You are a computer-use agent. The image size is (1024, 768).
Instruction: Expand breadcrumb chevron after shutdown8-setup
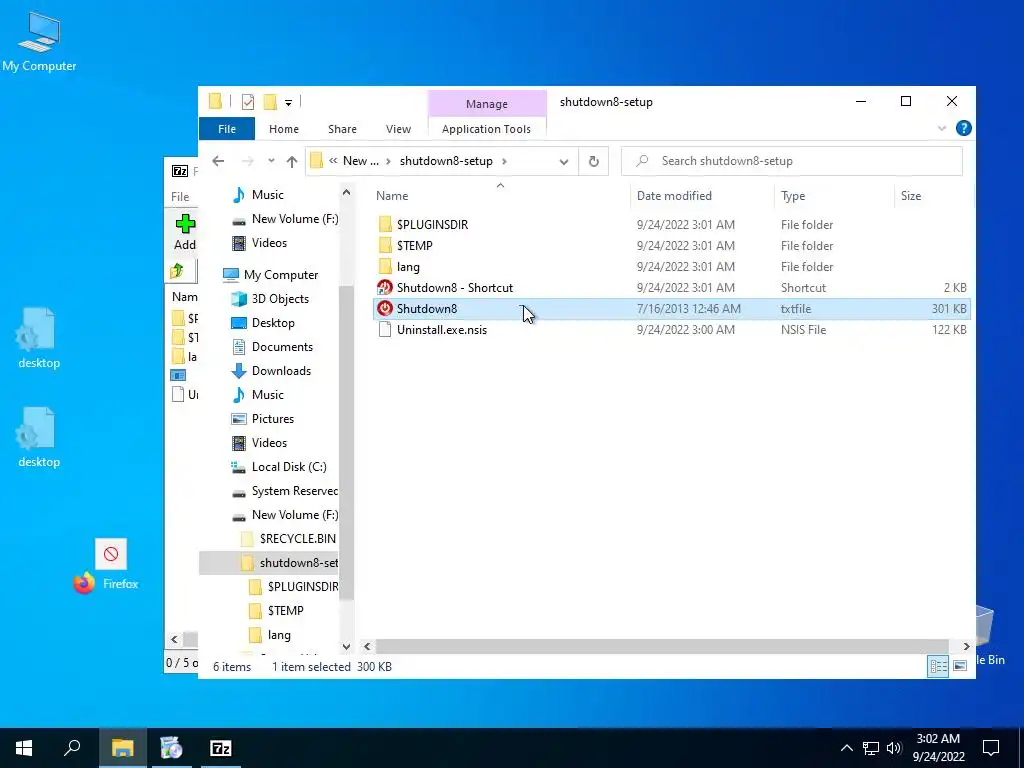504,161
